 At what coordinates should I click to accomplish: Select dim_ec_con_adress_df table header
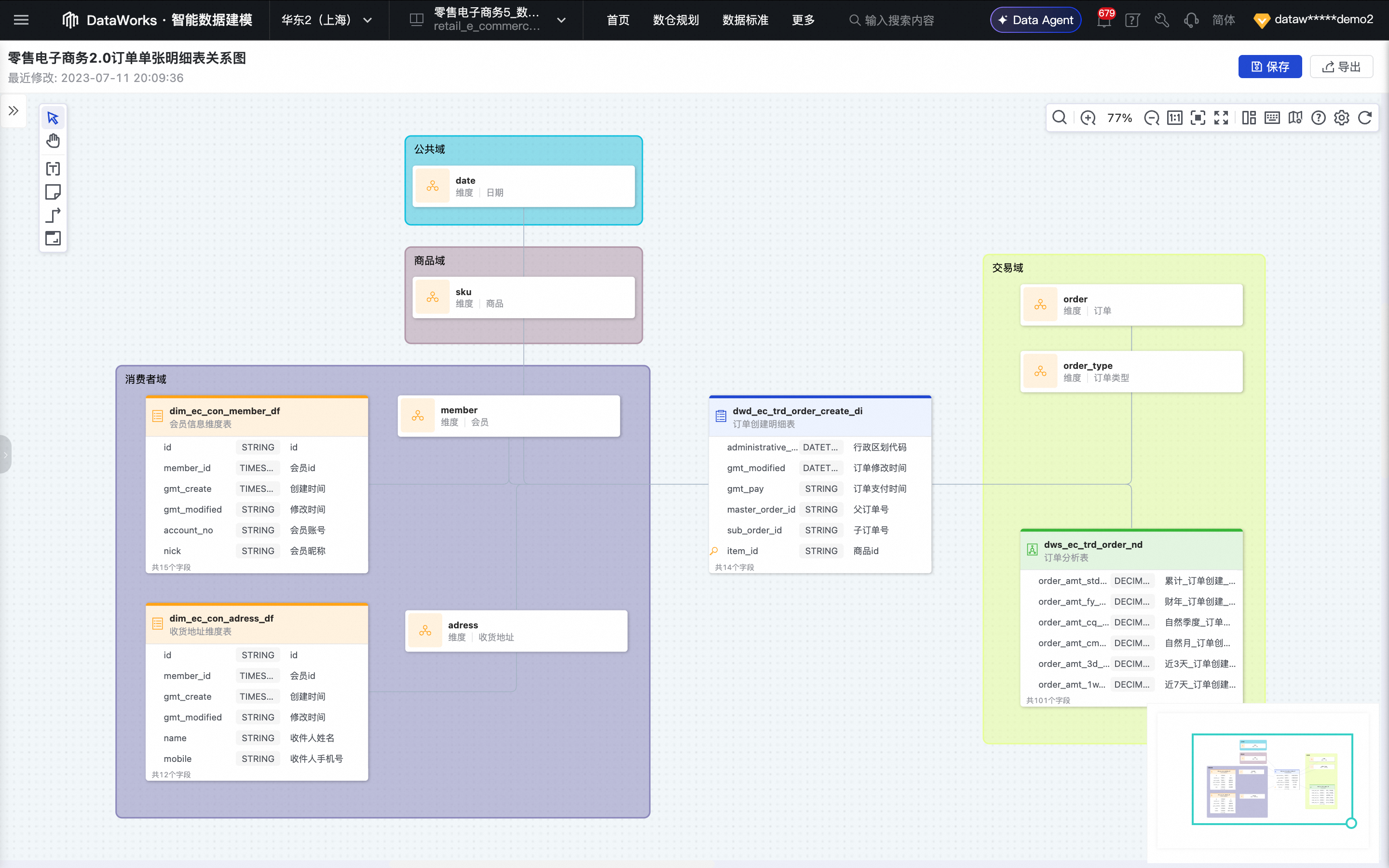tap(257, 624)
